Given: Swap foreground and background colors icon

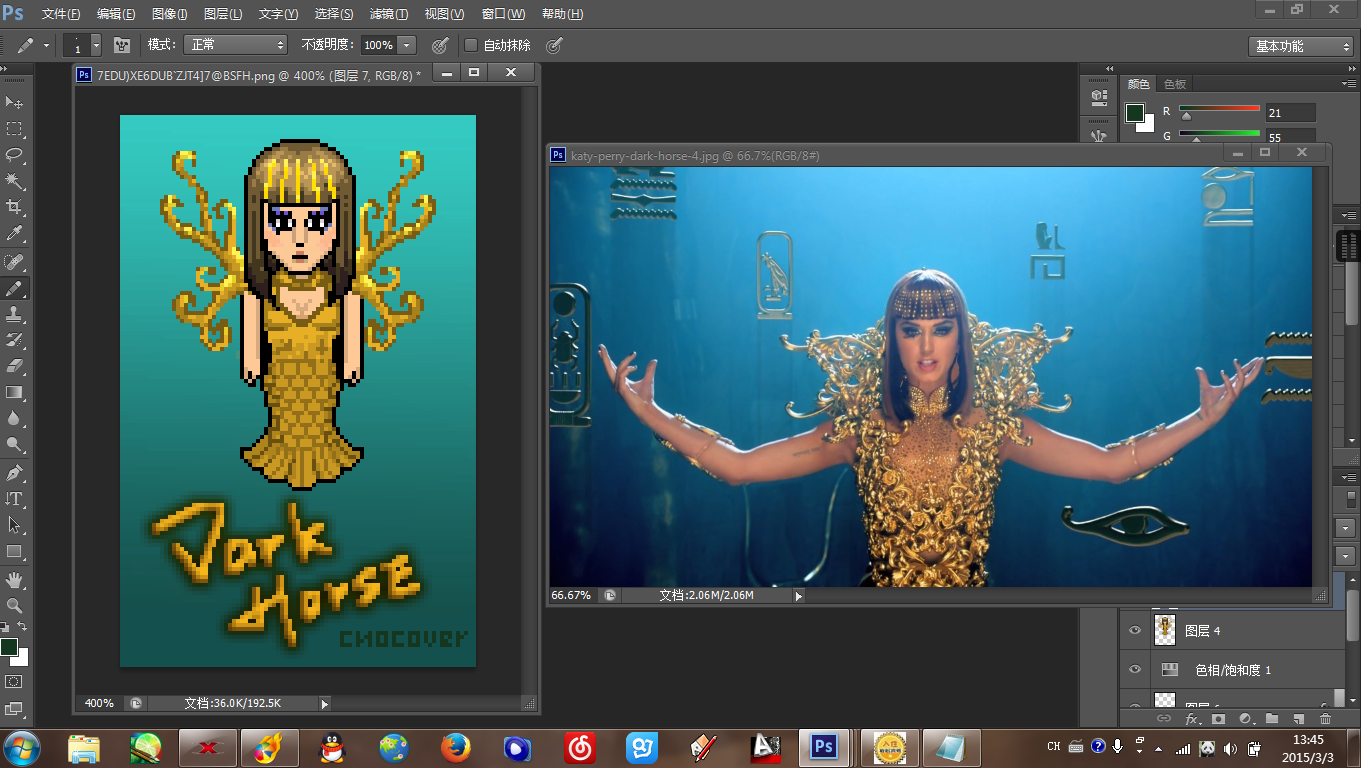Looking at the screenshot, I should [x=23, y=627].
